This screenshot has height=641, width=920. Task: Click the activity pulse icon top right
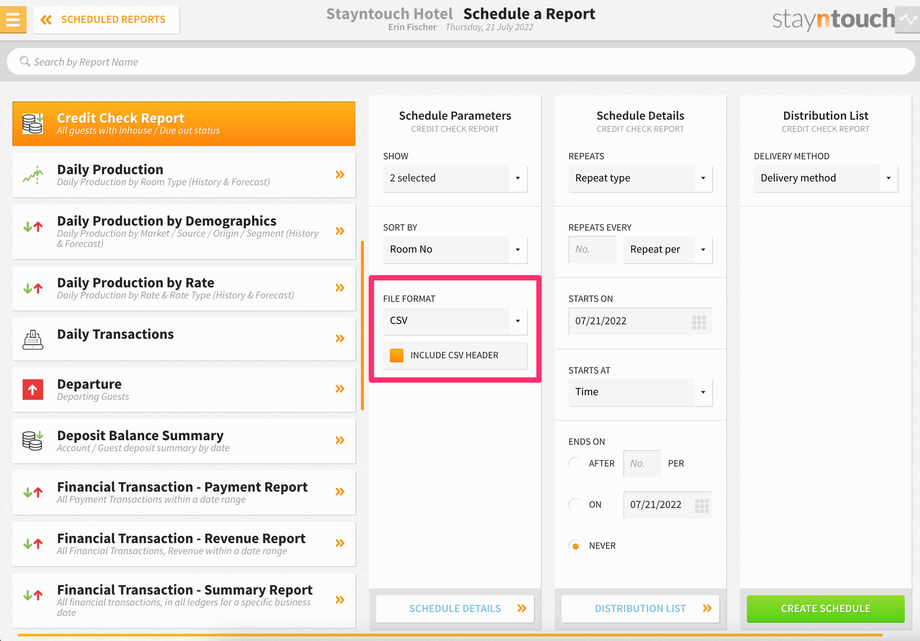908,19
